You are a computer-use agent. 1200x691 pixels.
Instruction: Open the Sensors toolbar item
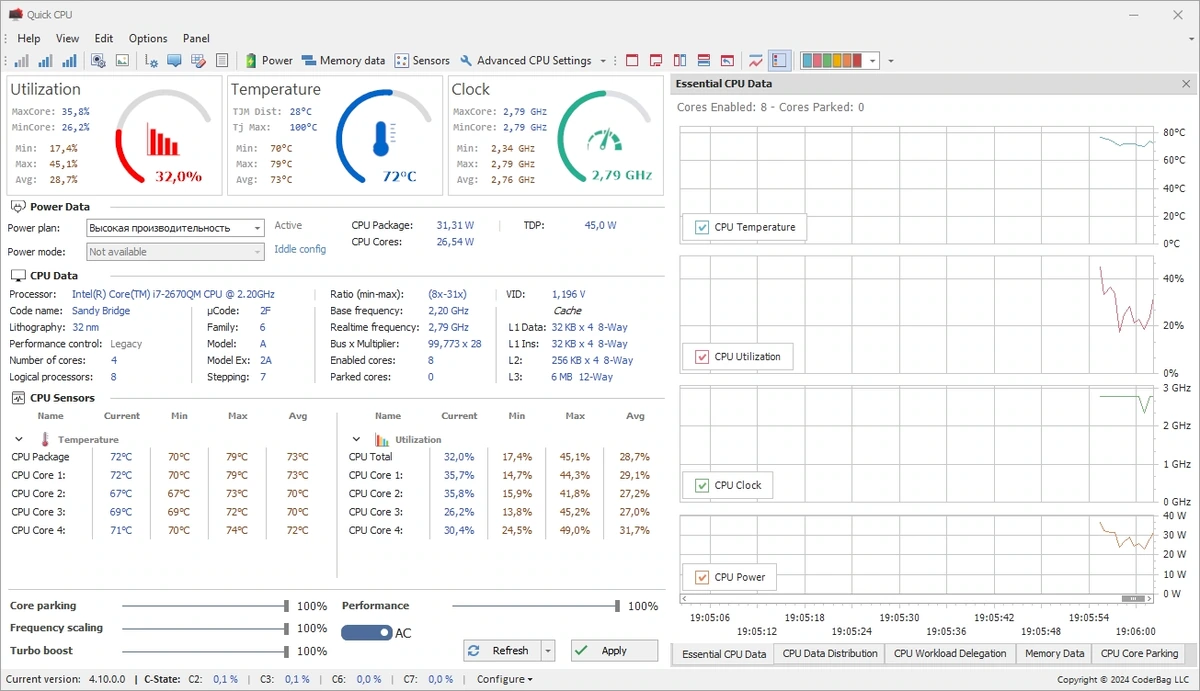point(422,61)
